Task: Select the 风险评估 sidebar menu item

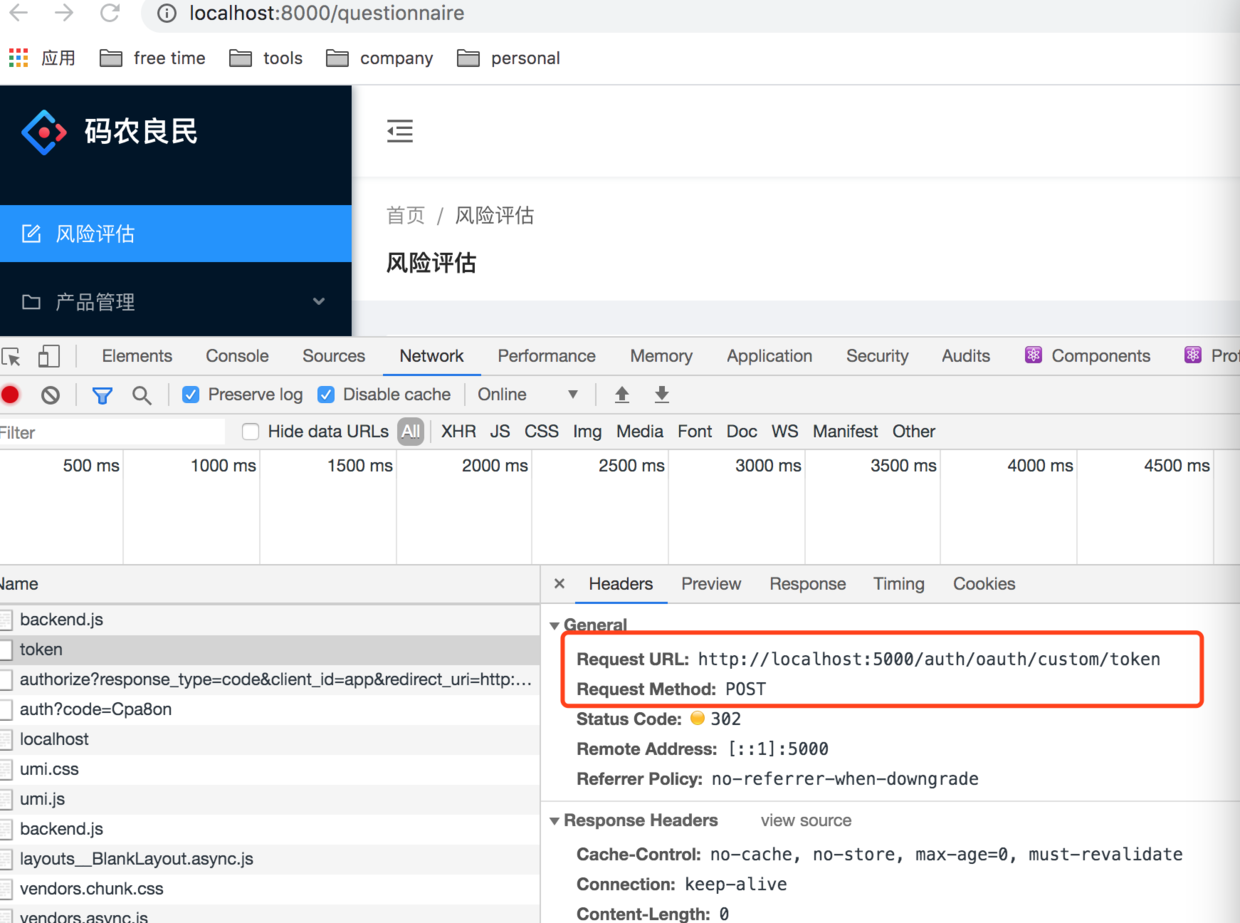Action: coord(176,234)
